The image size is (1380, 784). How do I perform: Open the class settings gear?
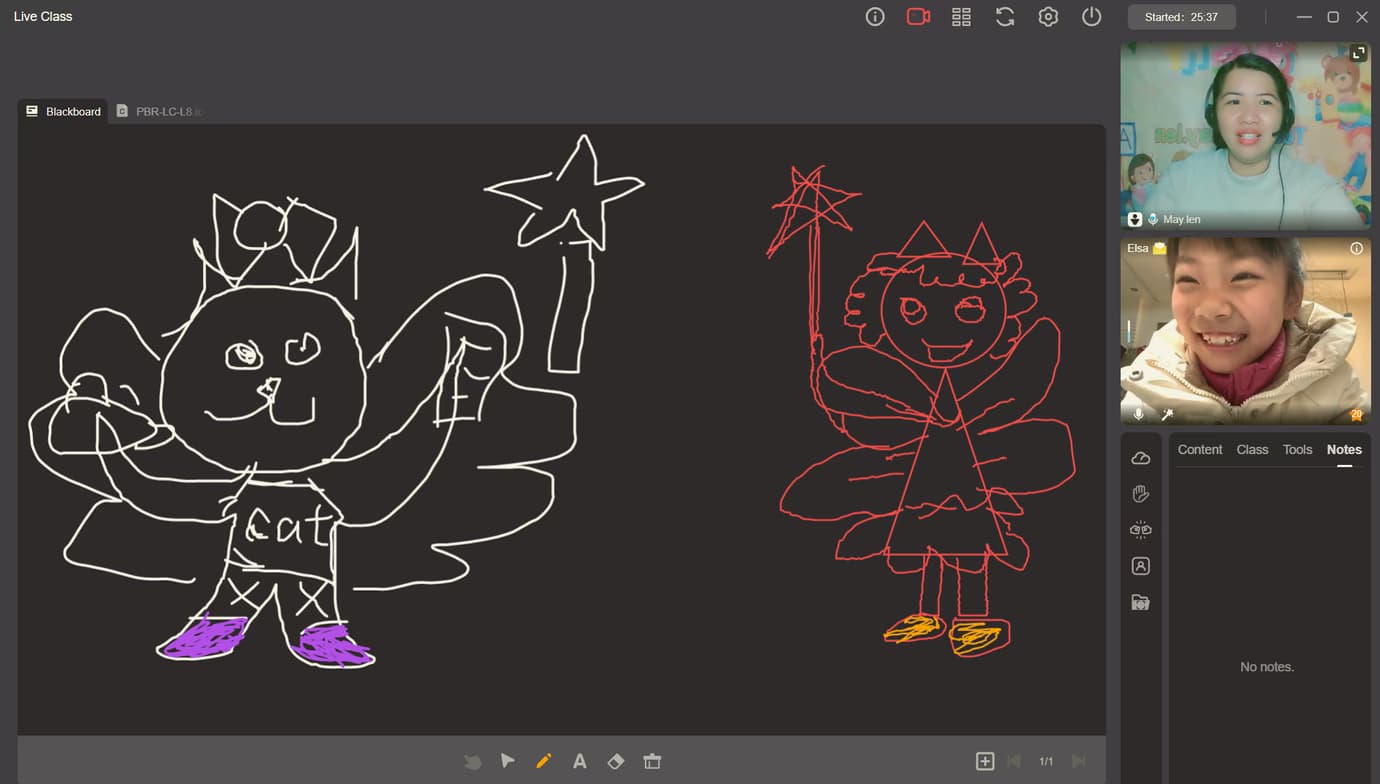pyautogui.click(x=1048, y=17)
